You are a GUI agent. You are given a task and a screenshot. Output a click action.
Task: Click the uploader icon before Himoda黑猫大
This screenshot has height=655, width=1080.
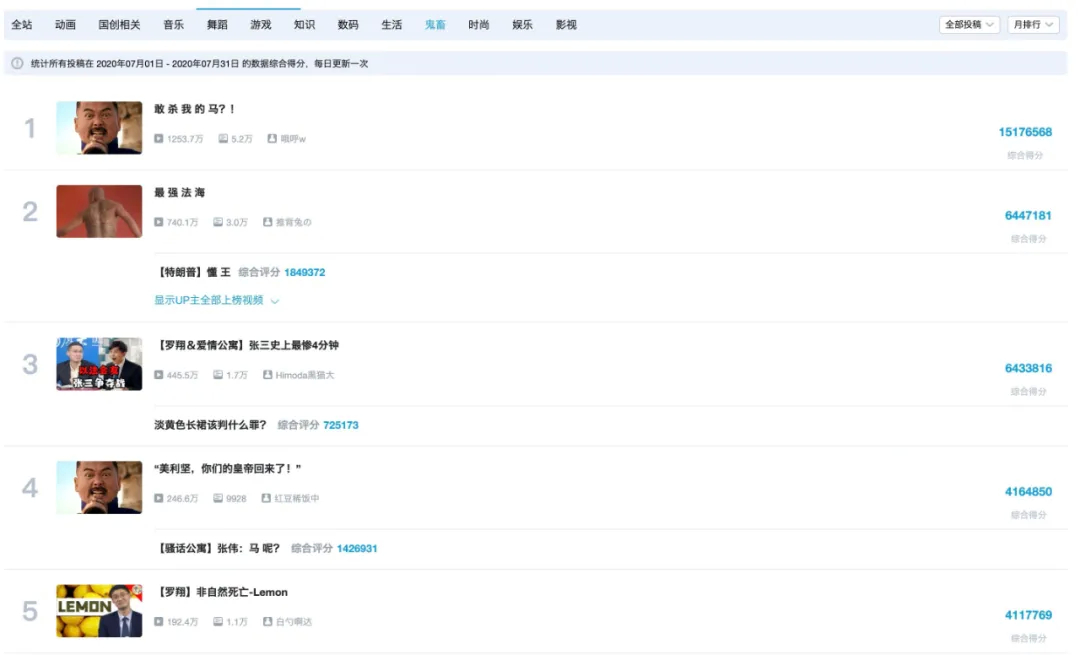267,375
